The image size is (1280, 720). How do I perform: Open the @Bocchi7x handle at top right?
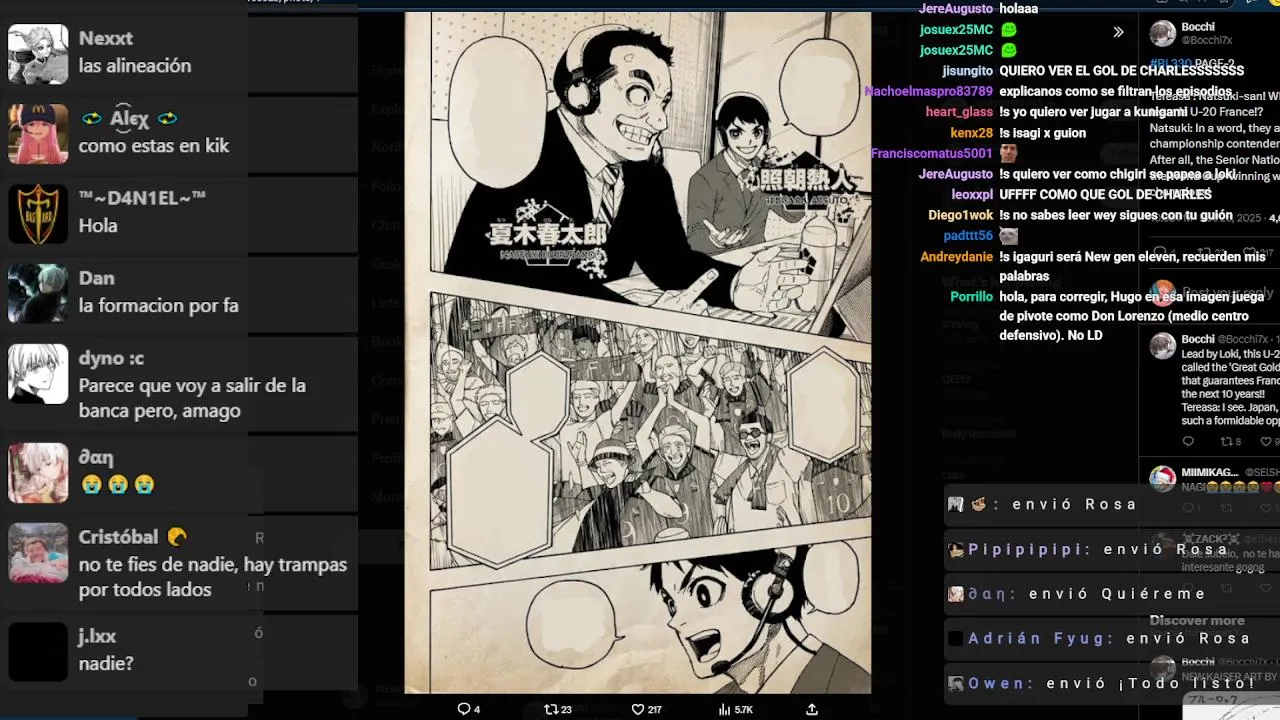click(1207, 41)
